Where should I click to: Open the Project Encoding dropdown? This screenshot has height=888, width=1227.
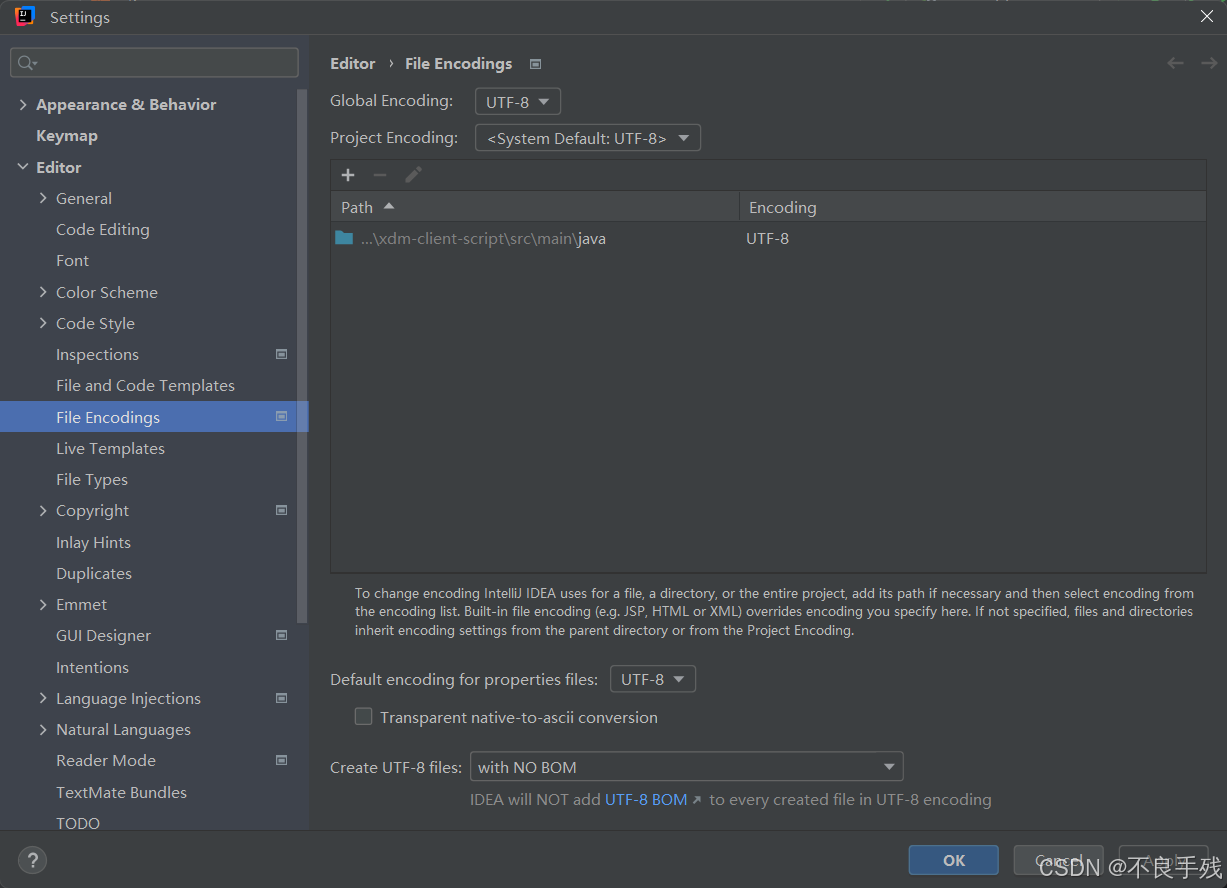(587, 138)
